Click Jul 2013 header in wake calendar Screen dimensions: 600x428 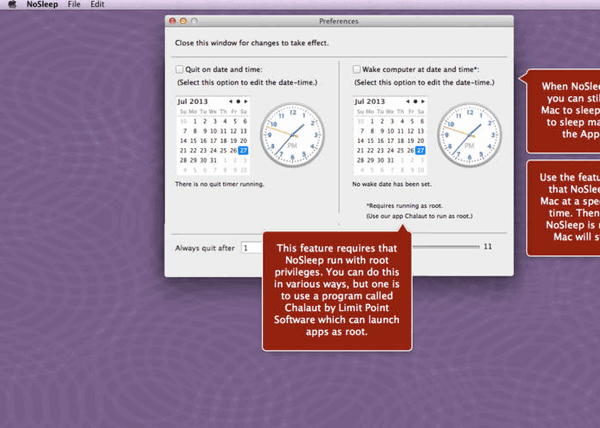point(370,101)
